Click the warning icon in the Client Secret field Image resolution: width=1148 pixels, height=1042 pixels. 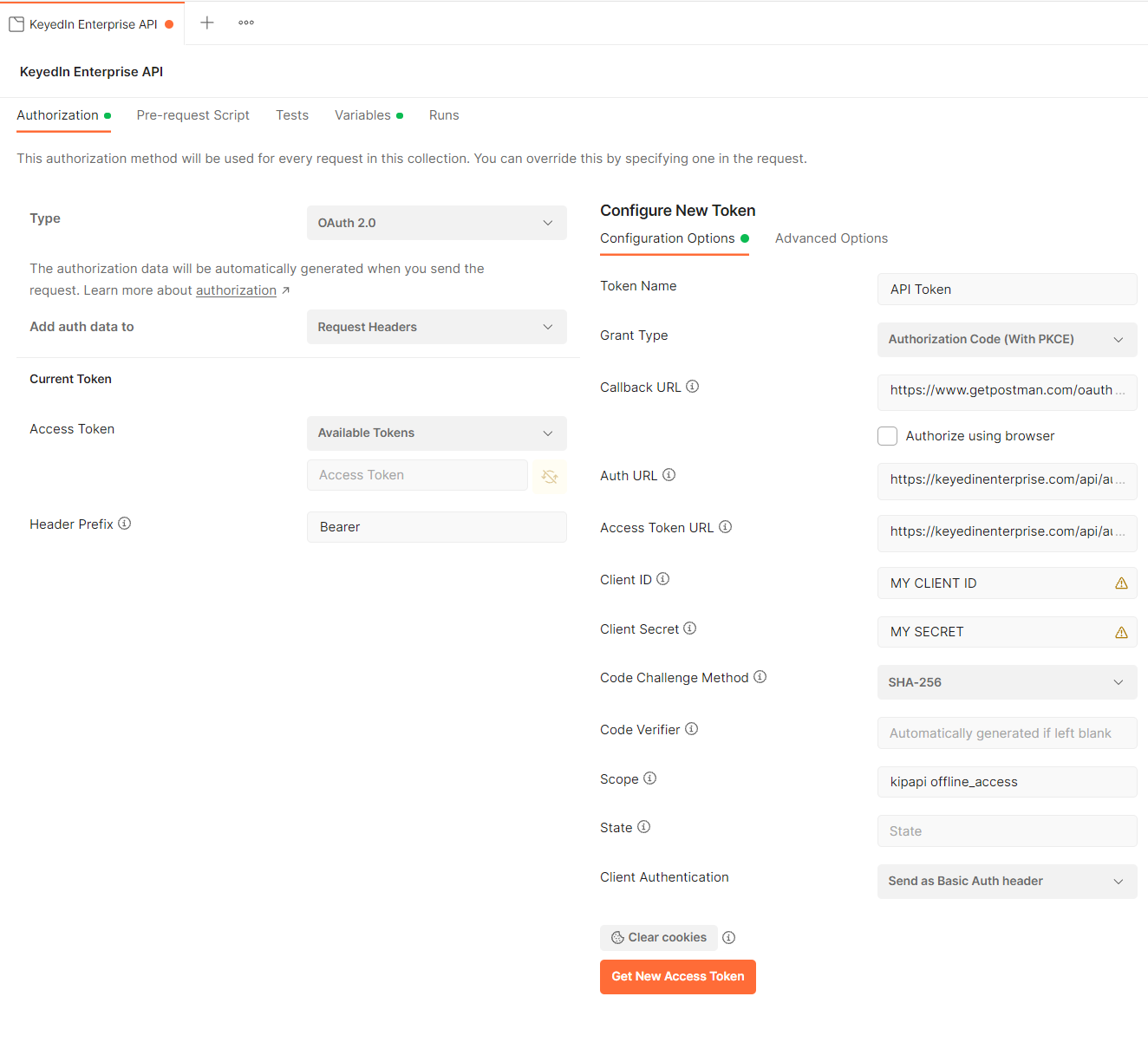[x=1119, y=631]
